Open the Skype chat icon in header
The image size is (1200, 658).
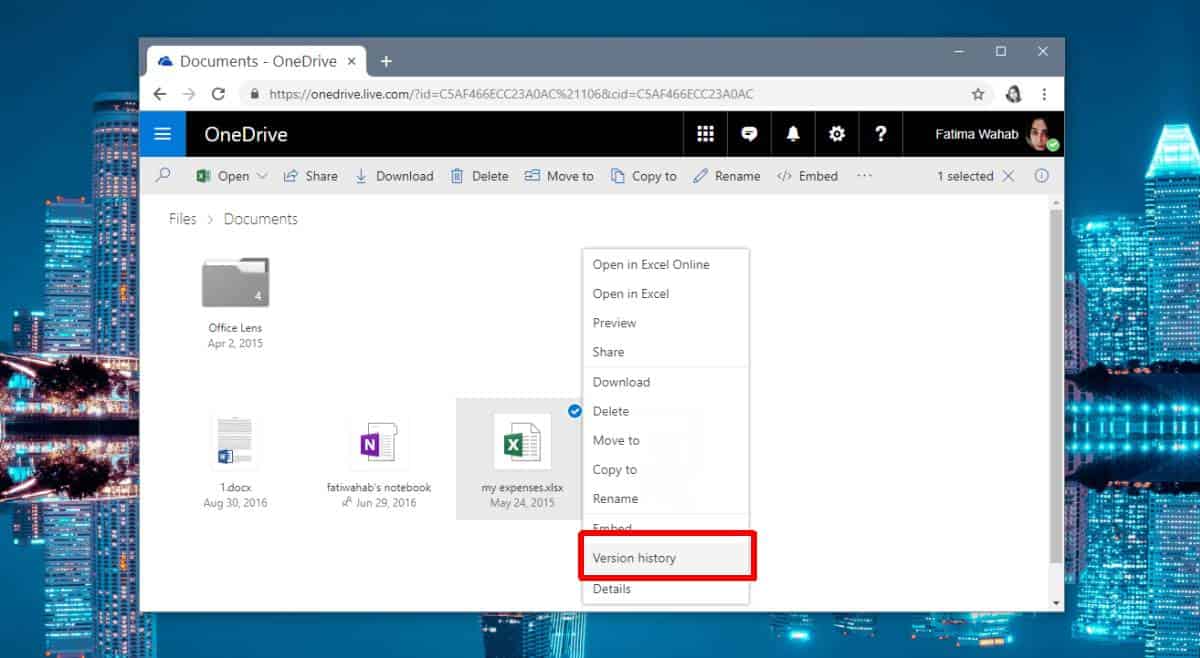(749, 134)
